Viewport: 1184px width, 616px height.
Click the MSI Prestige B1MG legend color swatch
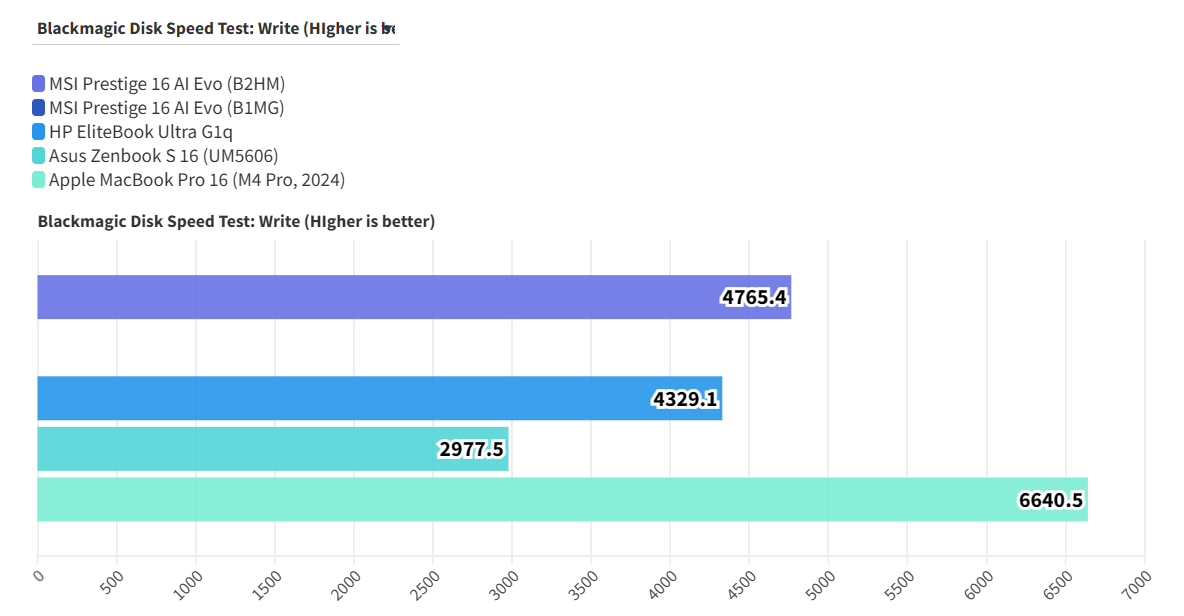tap(39, 108)
